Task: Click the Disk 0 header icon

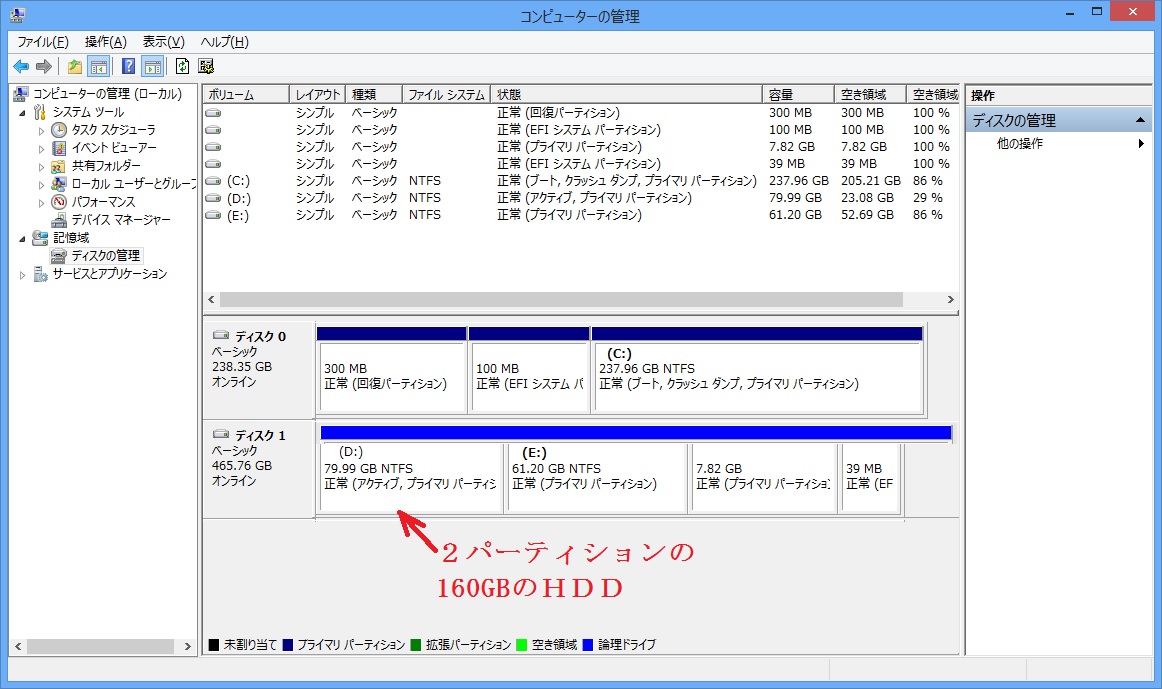Action: tap(221, 335)
